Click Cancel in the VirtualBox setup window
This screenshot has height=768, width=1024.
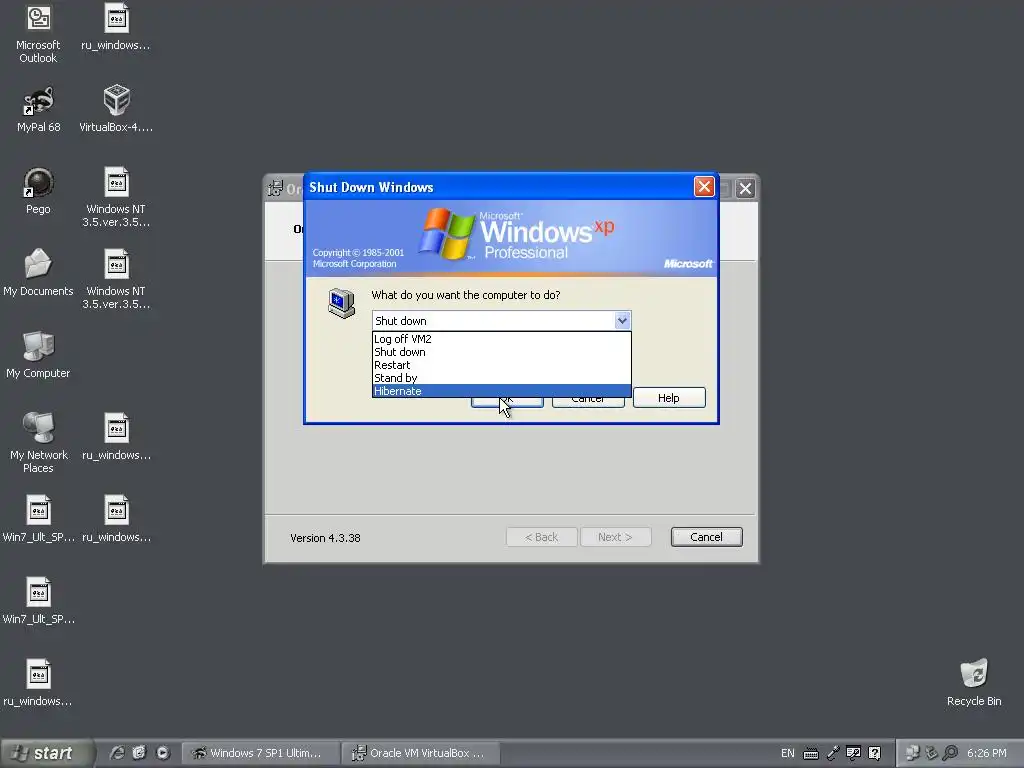(707, 537)
